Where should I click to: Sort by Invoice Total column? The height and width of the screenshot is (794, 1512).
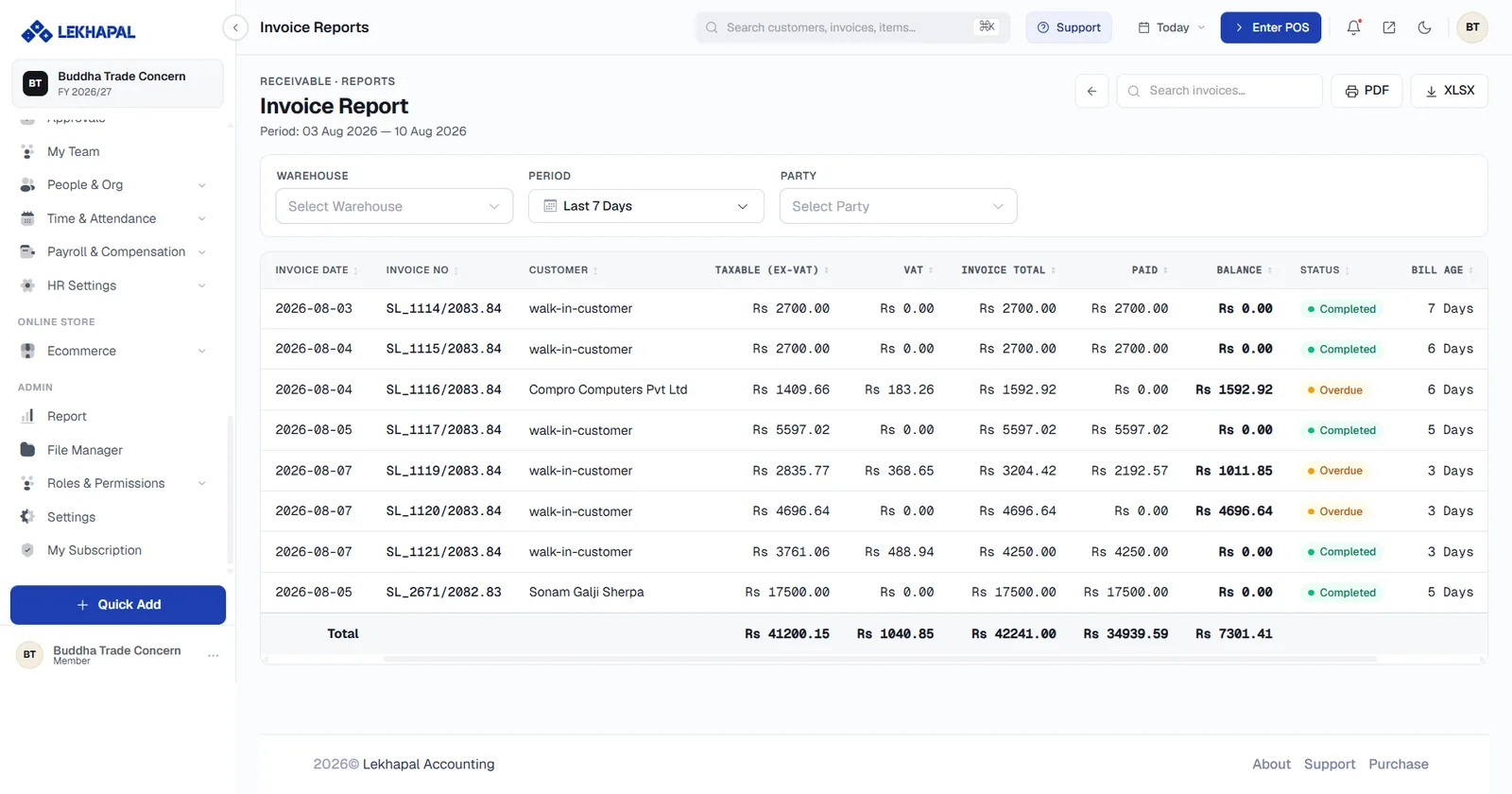click(1008, 270)
